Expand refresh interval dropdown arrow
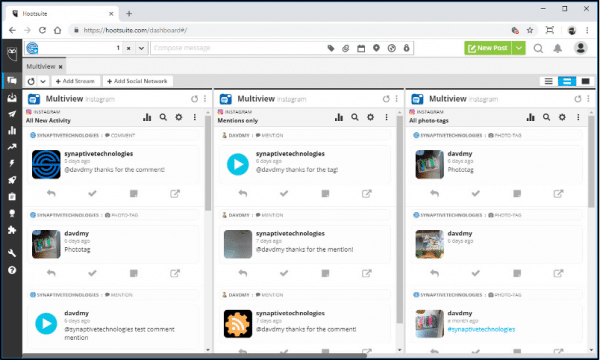This screenshot has height=360, width=600. click(43, 81)
